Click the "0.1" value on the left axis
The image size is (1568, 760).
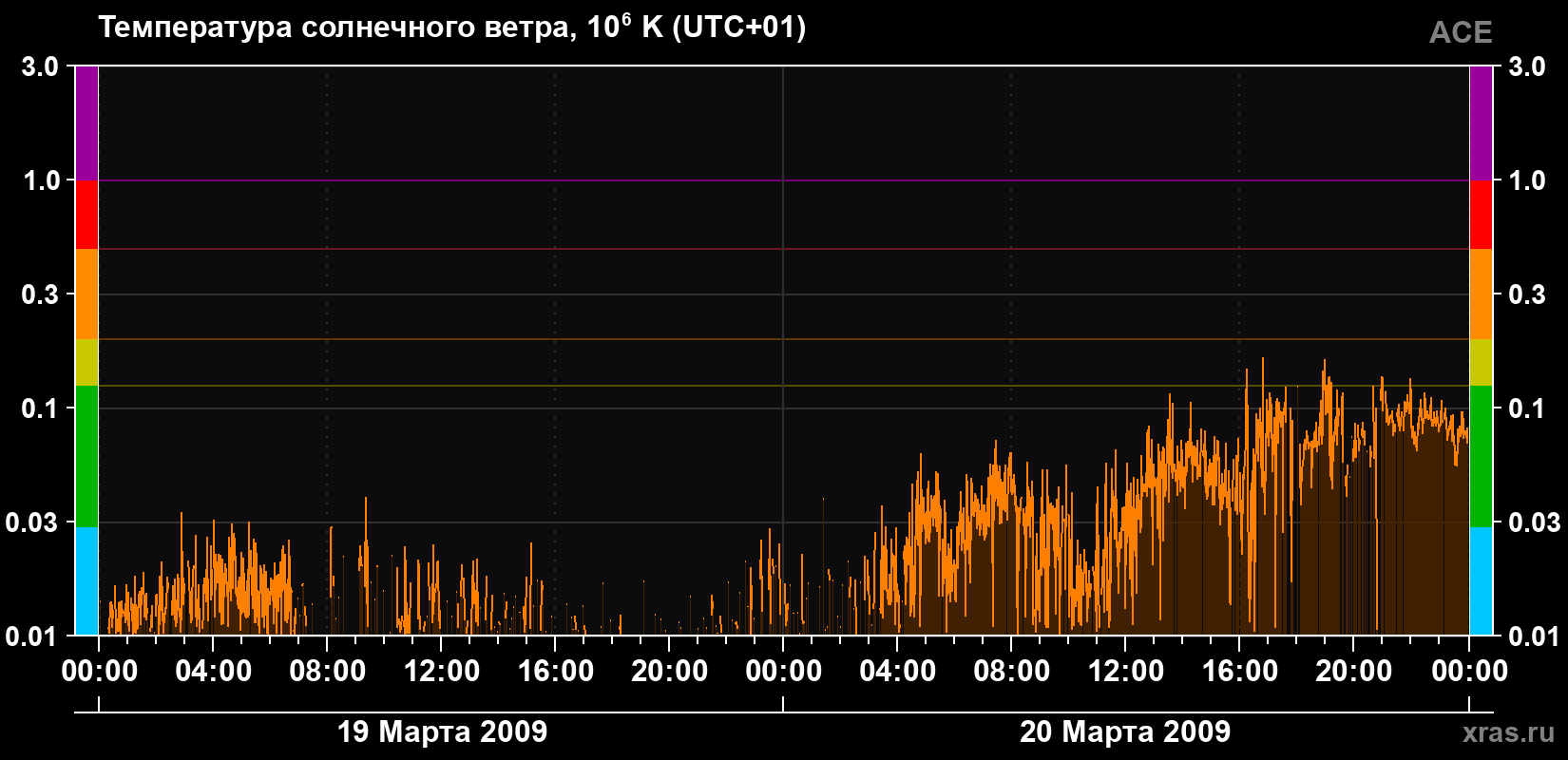pyautogui.click(x=40, y=408)
